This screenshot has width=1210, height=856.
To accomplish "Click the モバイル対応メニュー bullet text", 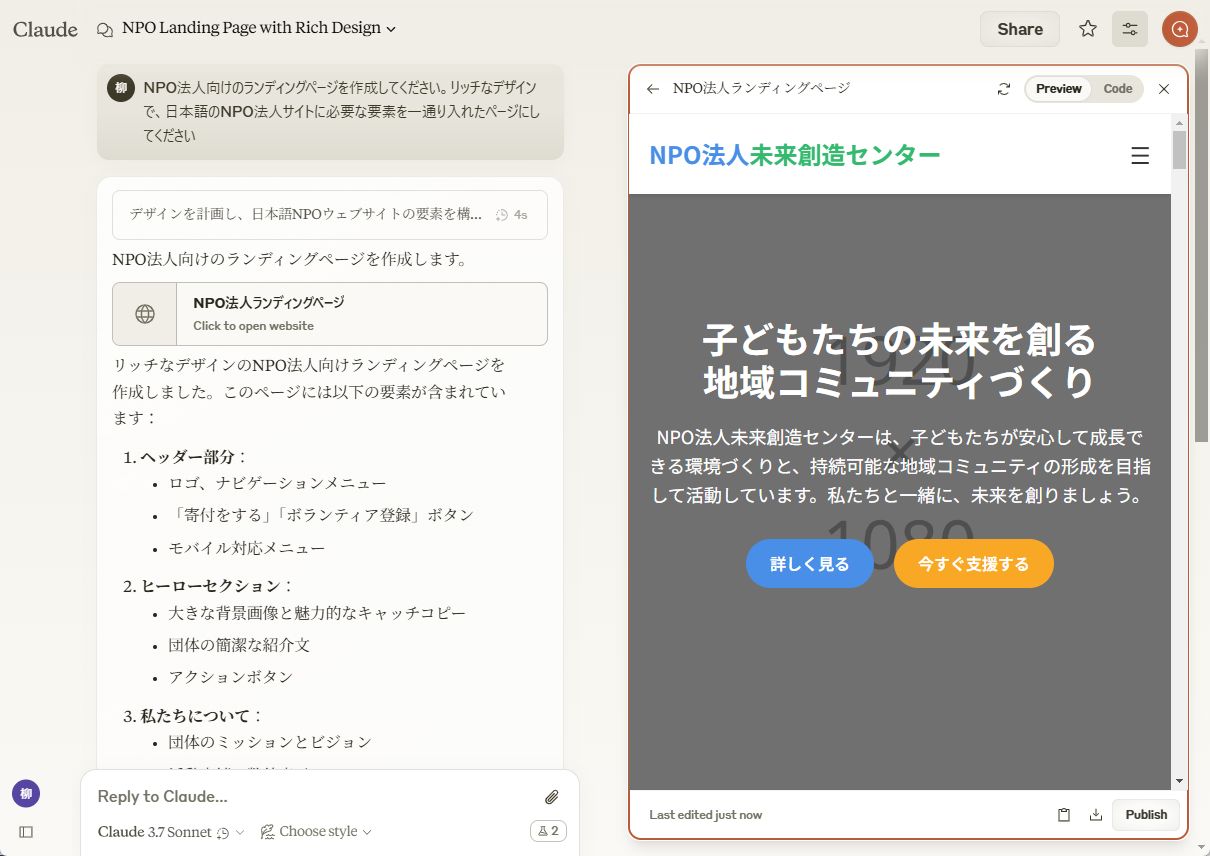I will [x=246, y=548].
